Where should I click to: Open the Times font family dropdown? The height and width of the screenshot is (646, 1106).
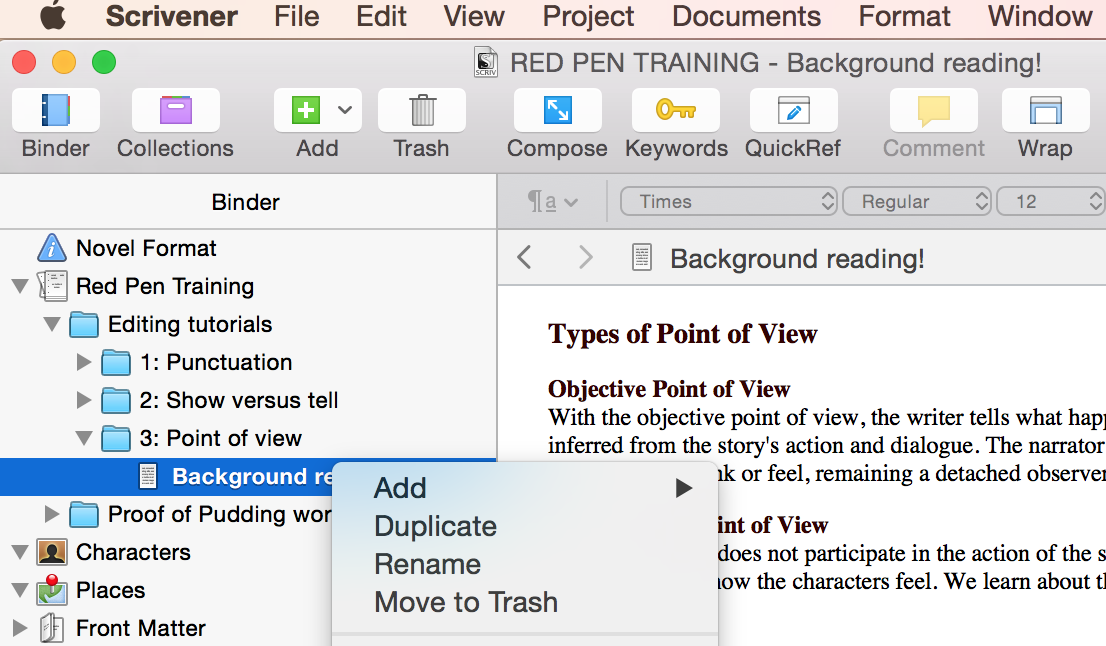[729, 202]
